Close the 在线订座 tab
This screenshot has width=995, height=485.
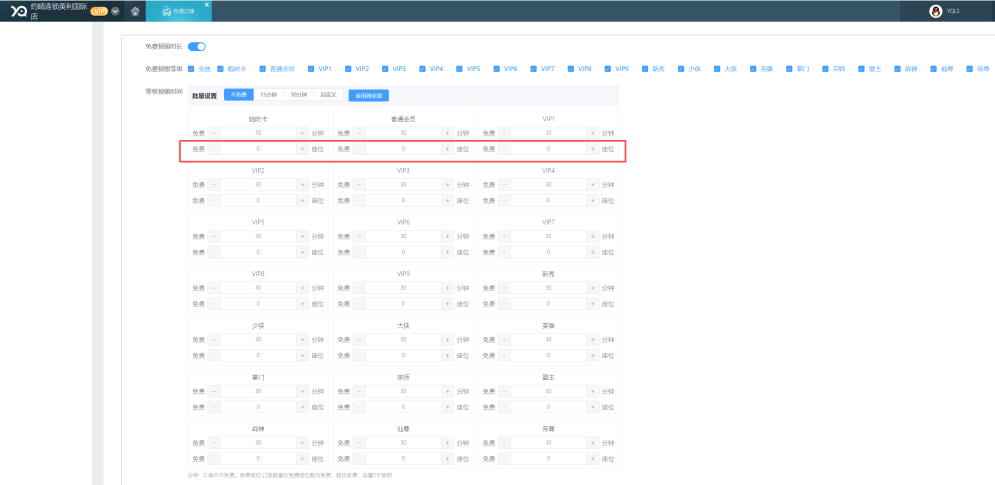pyautogui.click(x=206, y=4)
